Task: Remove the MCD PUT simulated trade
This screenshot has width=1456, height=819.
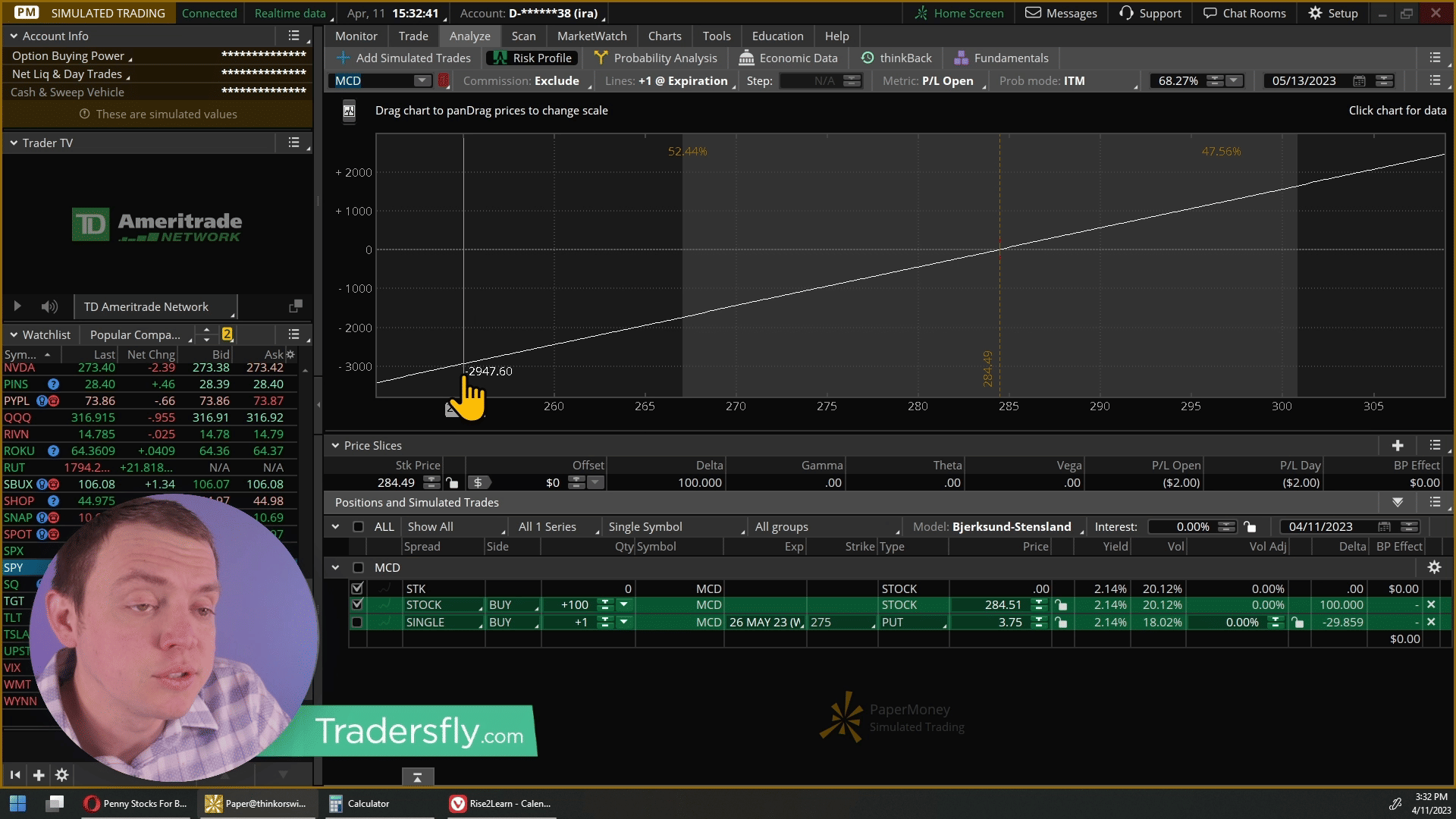Action: point(1431,622)
